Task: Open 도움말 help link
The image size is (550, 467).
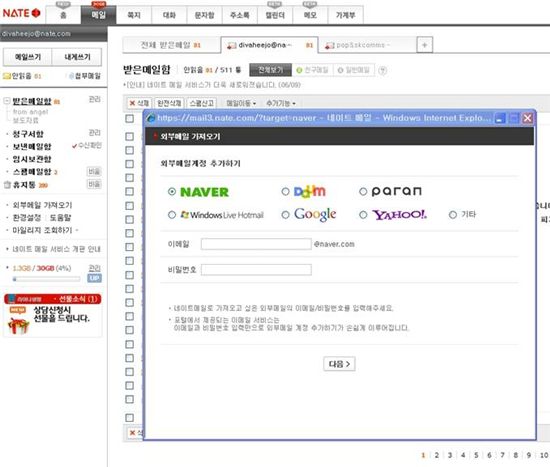Action: click(x=60, y=218)
